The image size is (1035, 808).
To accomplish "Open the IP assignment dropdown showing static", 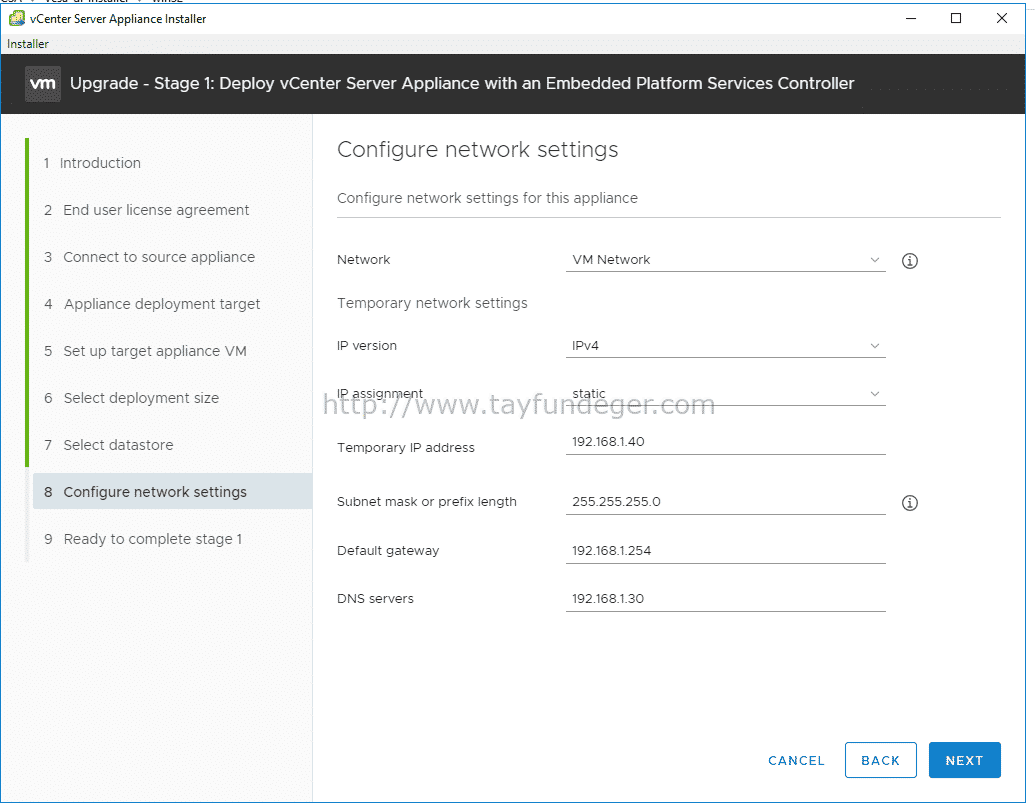I will point(725,393).
